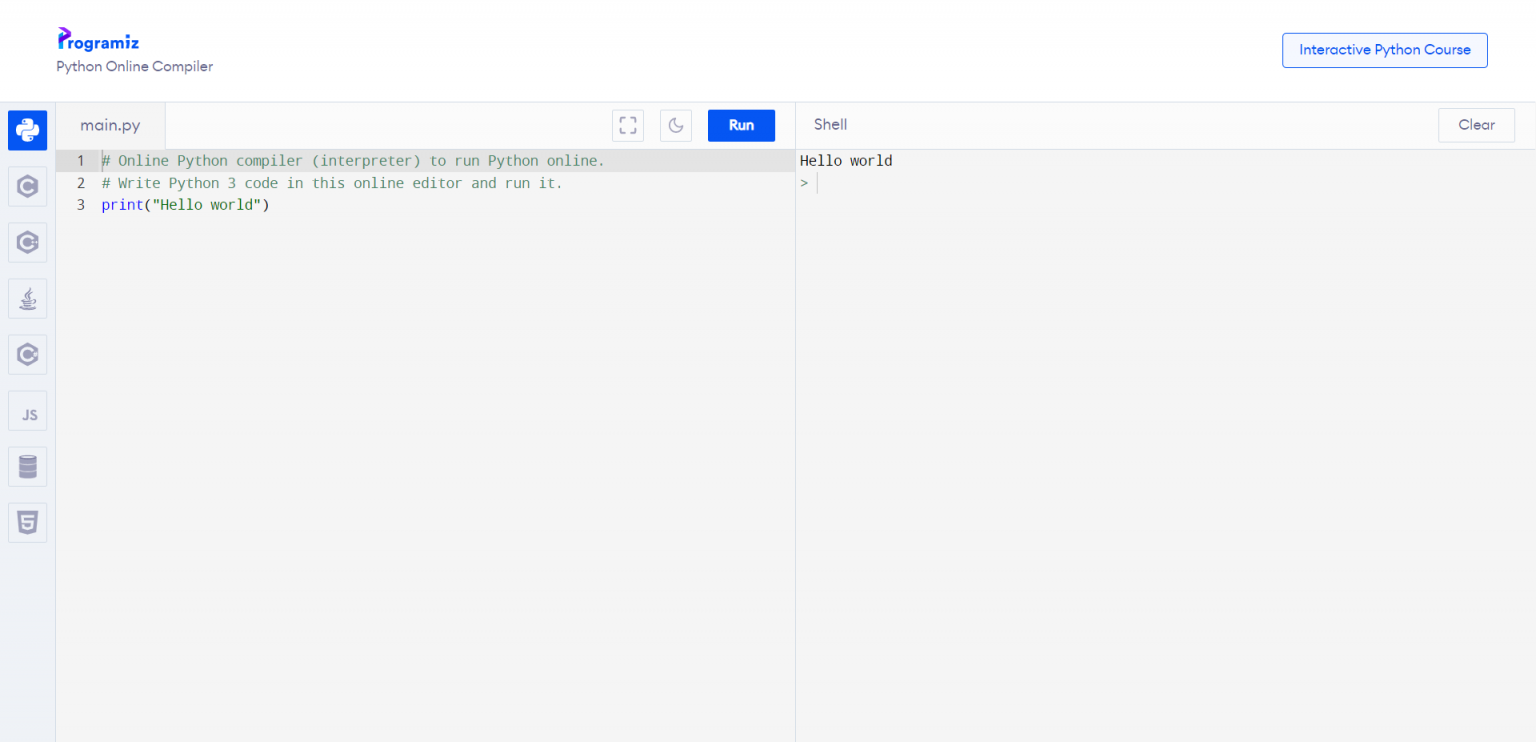Clear the shell output
The height and width of the screenshot is (742, 1536).
coord(1476,125)
